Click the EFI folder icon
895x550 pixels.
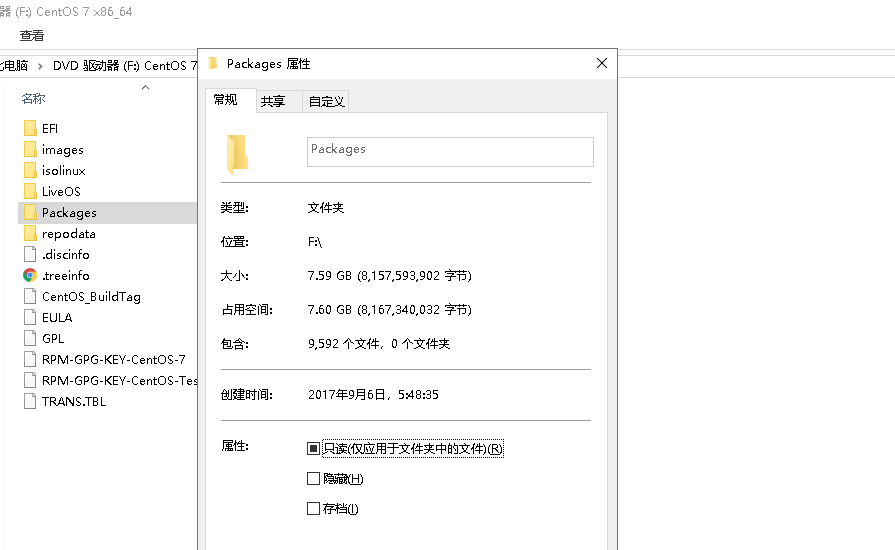click(x=30, y=128)
